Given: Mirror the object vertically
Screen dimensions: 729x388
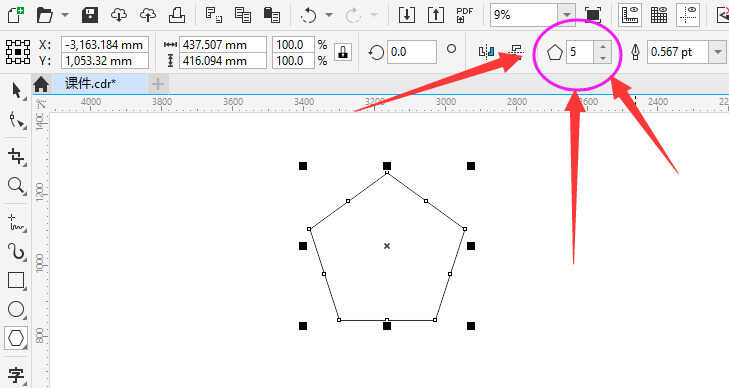Looking at the screenshot, I should 516,51.
